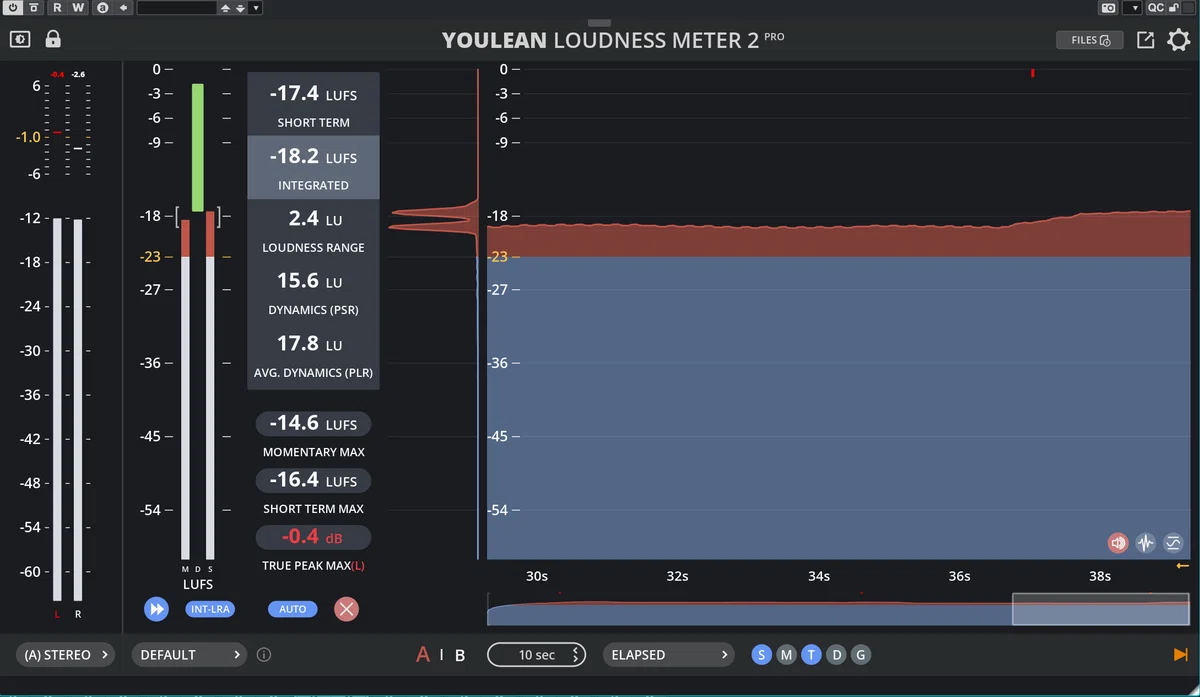1200x697 pixels.
Task: Click the True Peak Max -0.4 dB box
Action: coord(313,537)
